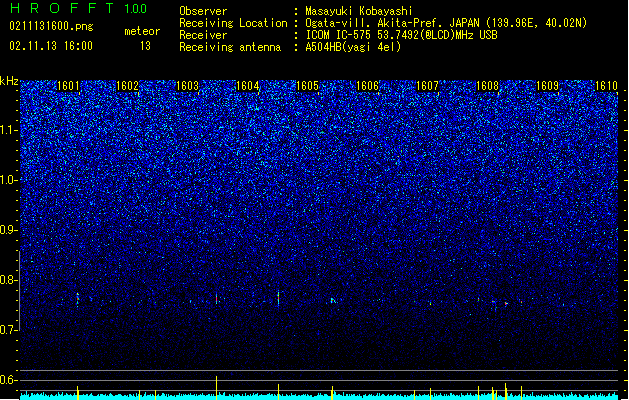This screenshot has height=400, width=629.
Task: Select the file name 0211131600.png
Action: click(x=51, y=26)
